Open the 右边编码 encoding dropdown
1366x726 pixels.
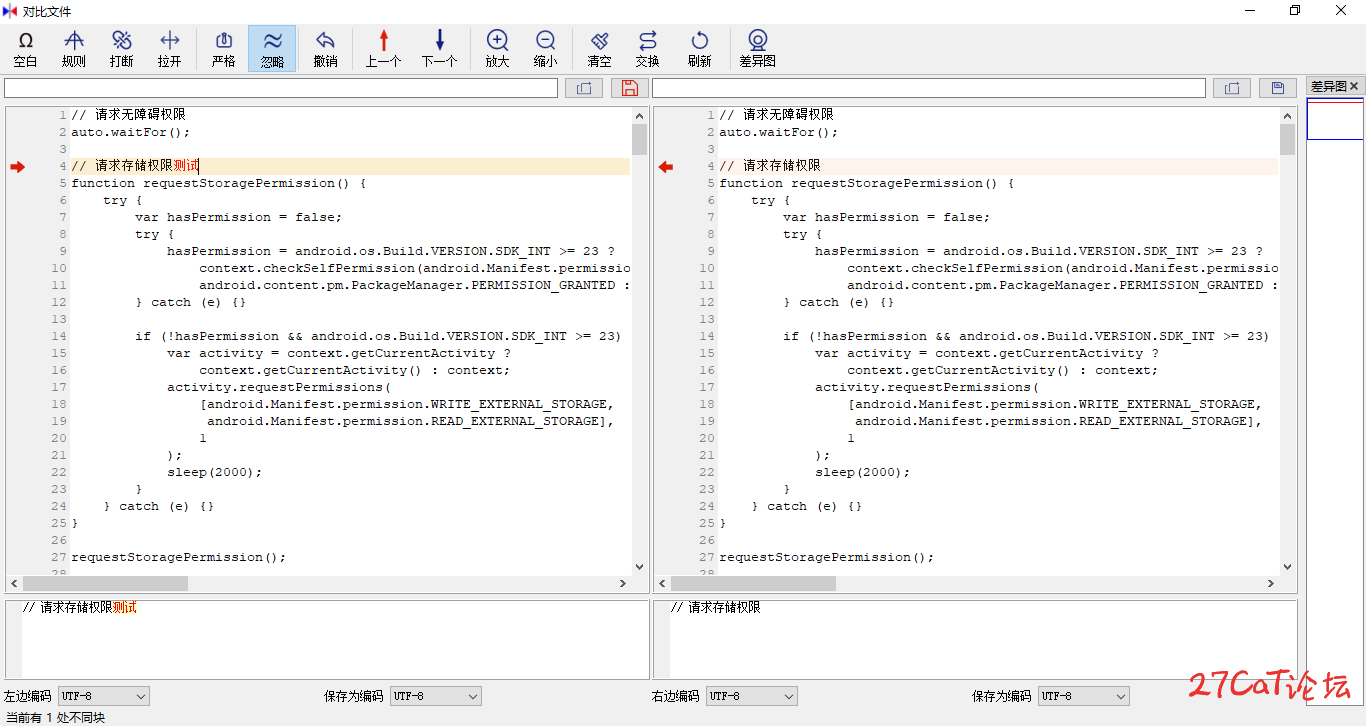[x=752, y=696]
